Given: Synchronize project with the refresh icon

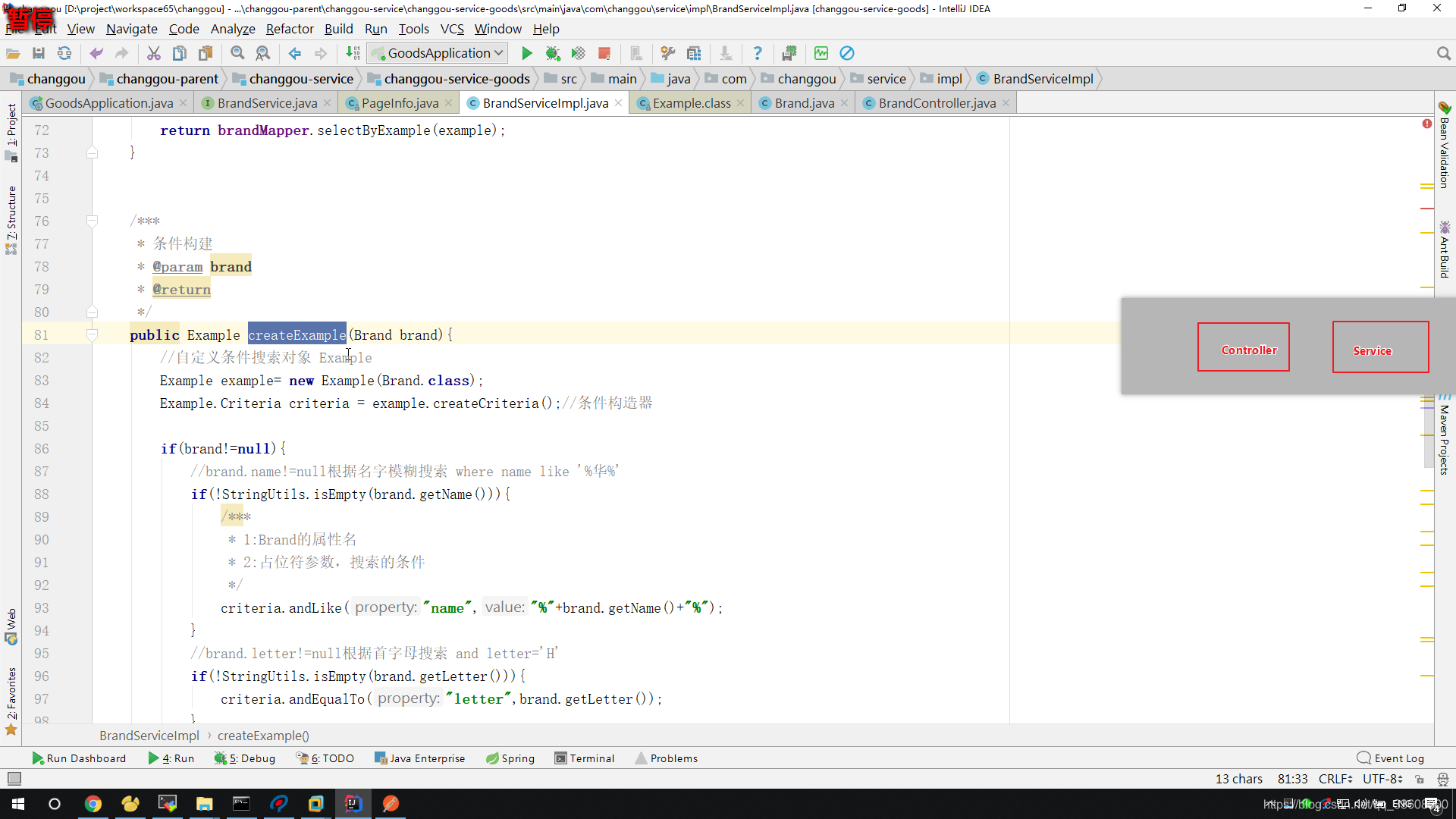Looking at the screenshot, I should coord(64,53).
